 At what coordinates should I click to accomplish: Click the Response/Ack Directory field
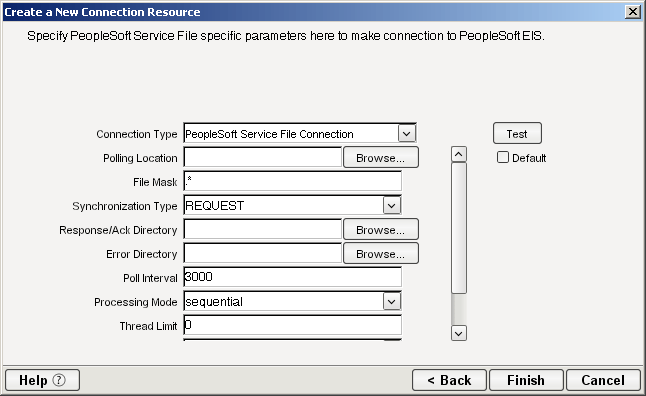[262, 230]
